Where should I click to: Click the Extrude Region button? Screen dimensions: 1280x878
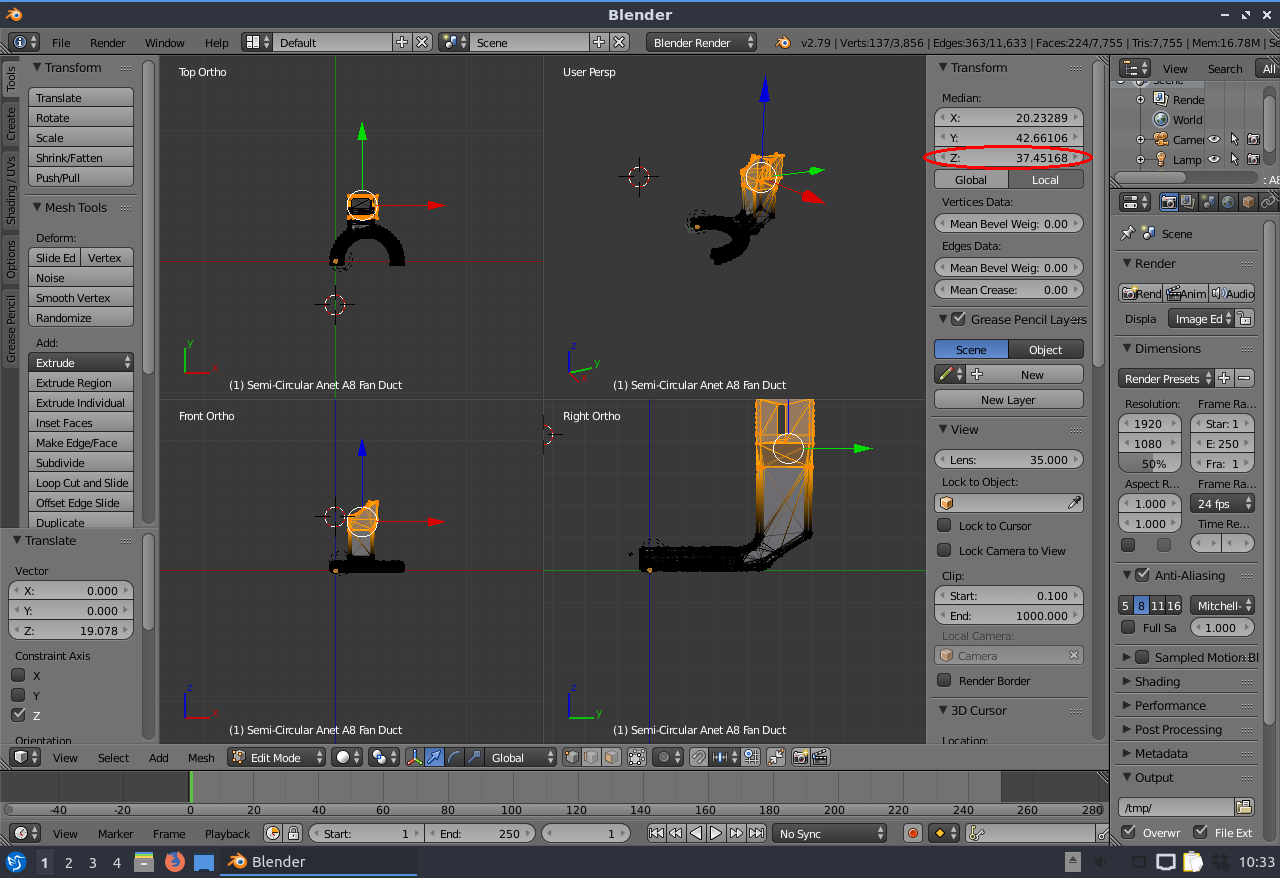tap(81, 383)
